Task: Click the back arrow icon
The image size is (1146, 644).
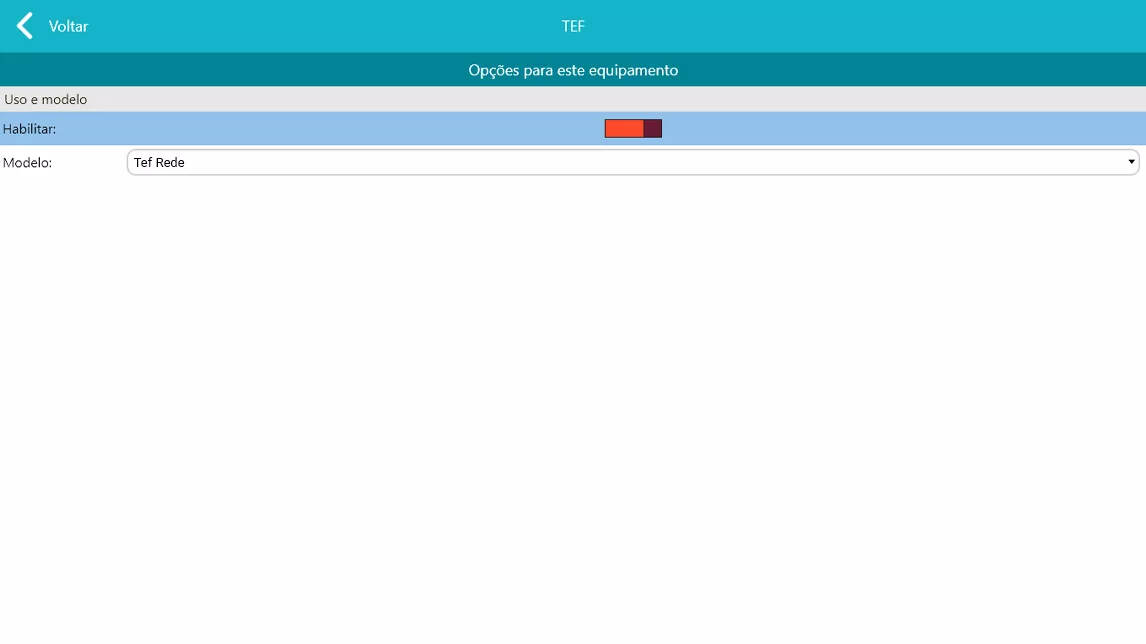Action: click(x=25, y=26)
